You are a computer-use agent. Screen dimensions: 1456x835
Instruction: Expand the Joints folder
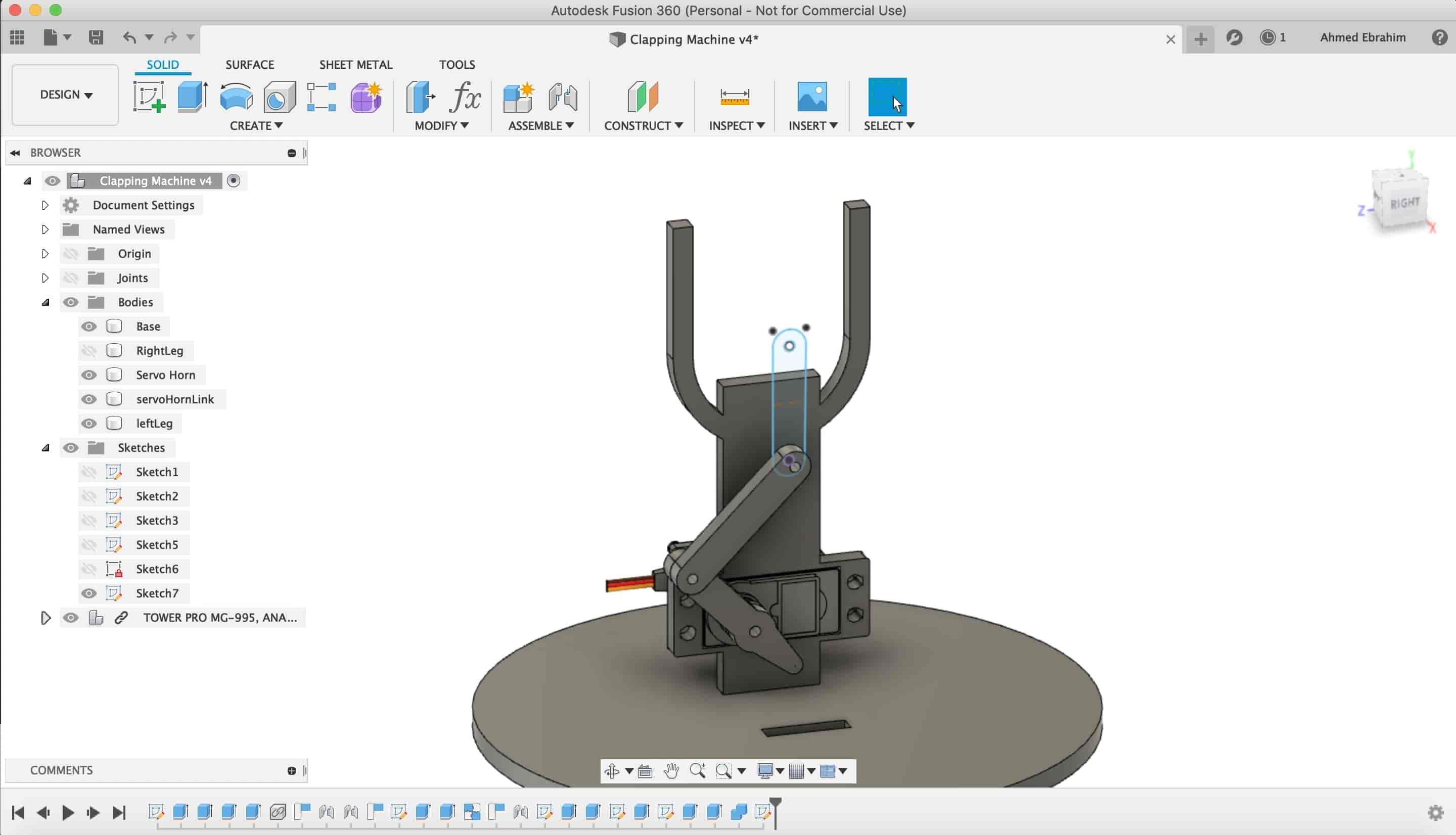click(45, 278)
